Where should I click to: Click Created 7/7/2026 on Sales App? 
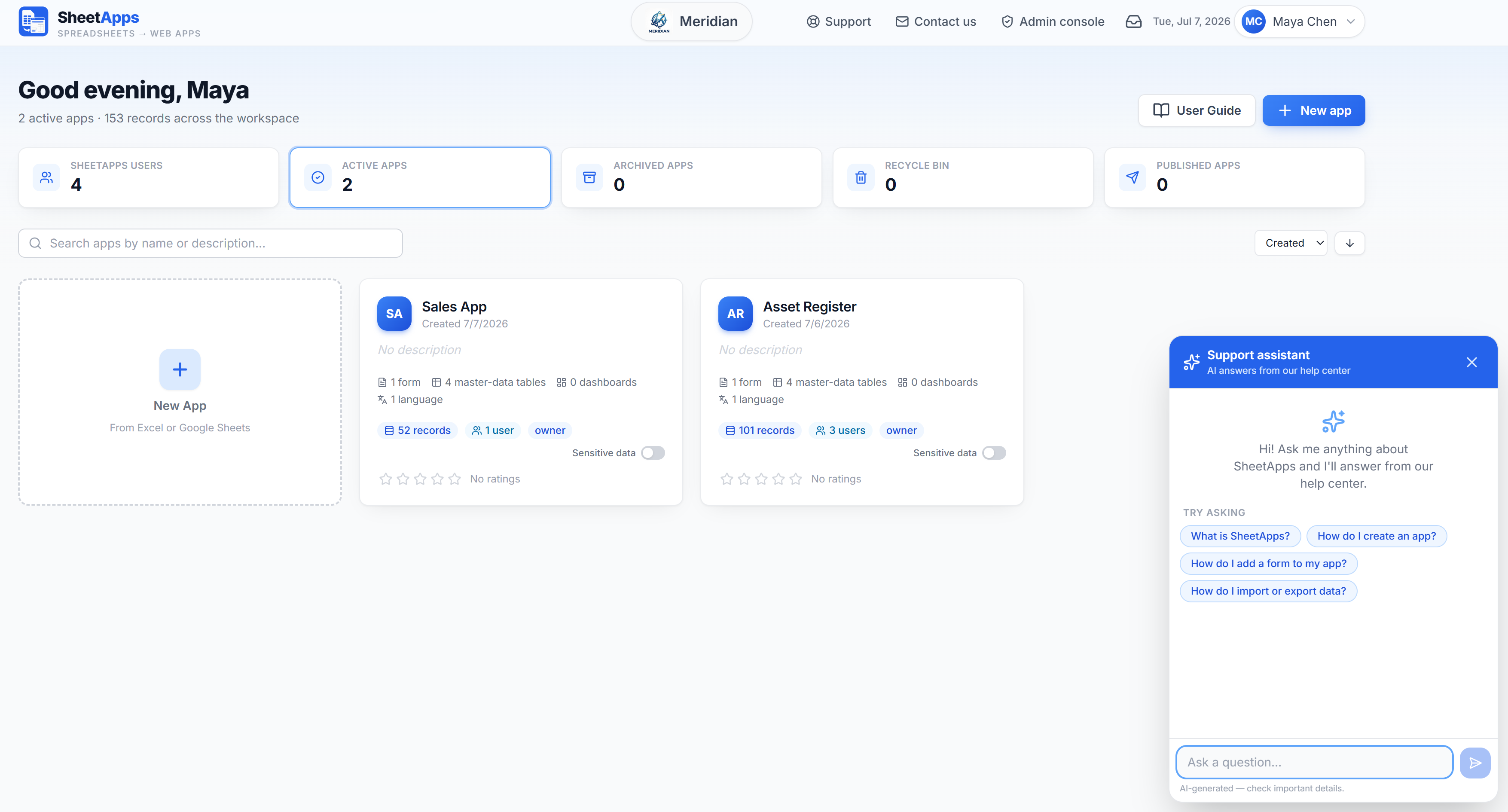point(465,324)
